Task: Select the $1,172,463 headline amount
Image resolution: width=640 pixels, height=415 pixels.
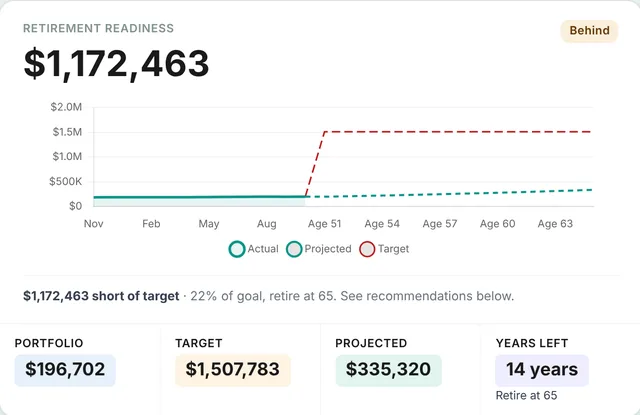Action: pyautogui.click(x=116, y=63)
